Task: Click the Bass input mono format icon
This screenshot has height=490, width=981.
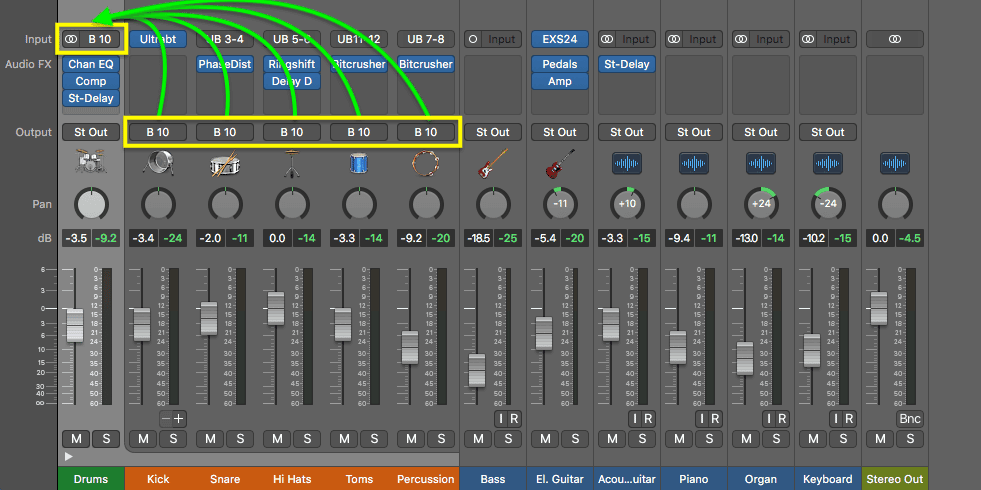Action: [x=473, y=39]
